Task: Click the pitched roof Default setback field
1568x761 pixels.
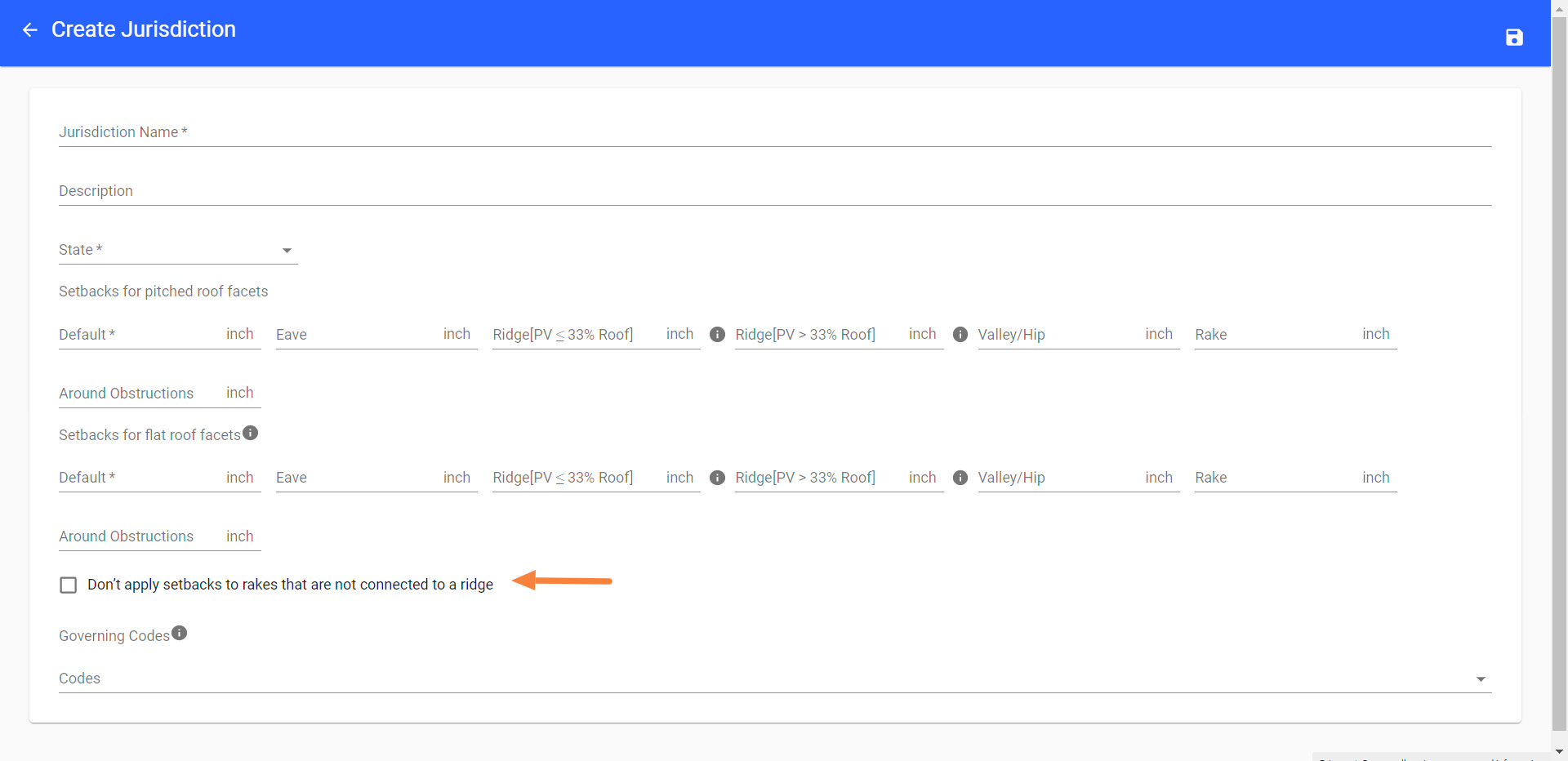Action: (139, 335)
